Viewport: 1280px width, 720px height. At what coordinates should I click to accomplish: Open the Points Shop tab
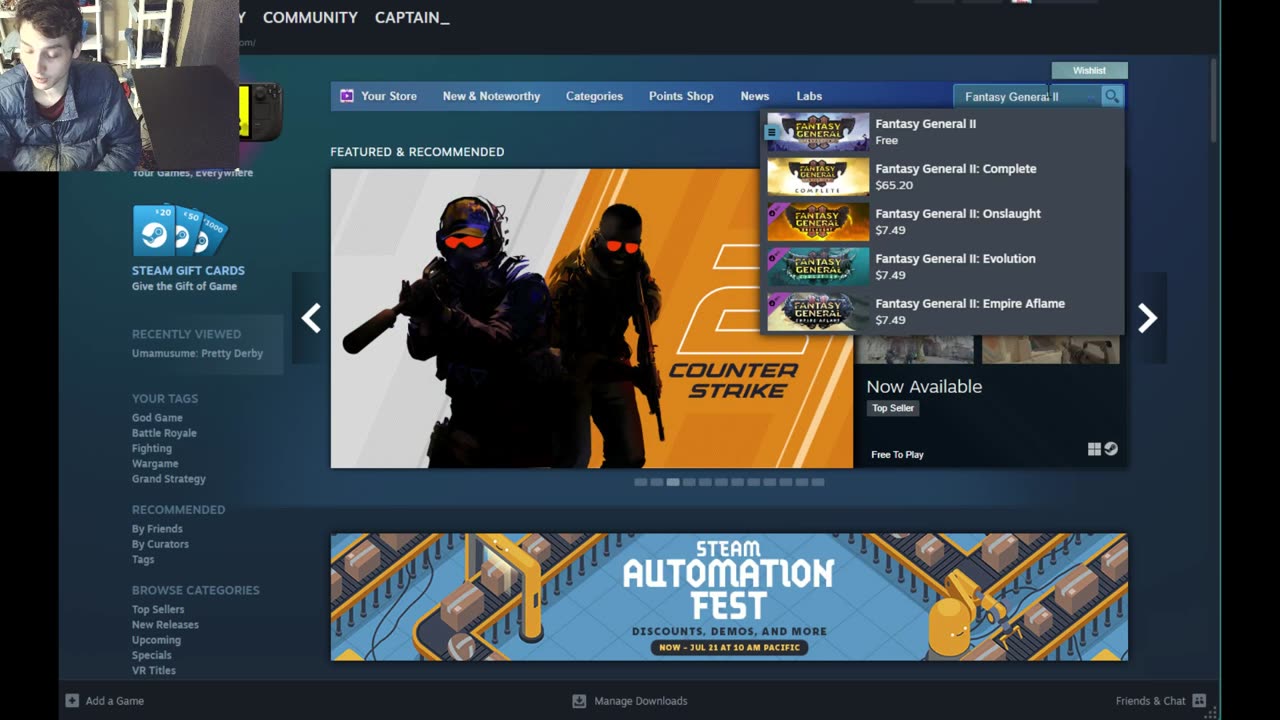pyautogui.click(x=681, y=96)
